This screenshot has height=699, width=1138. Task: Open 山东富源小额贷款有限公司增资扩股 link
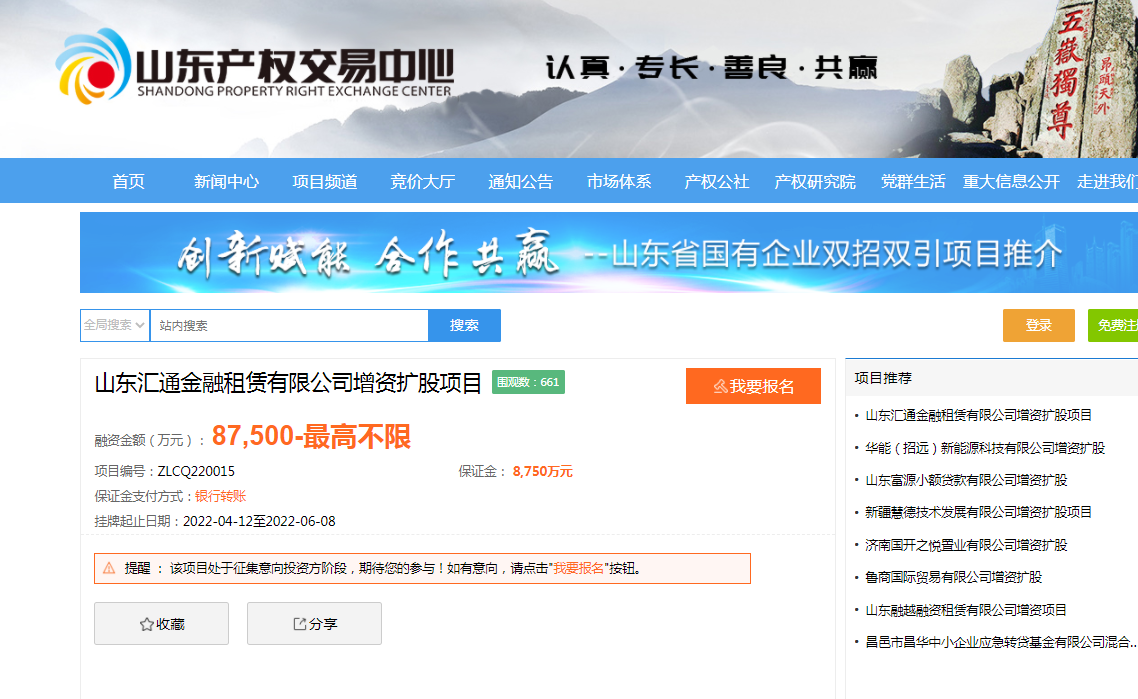coord(966,480)
